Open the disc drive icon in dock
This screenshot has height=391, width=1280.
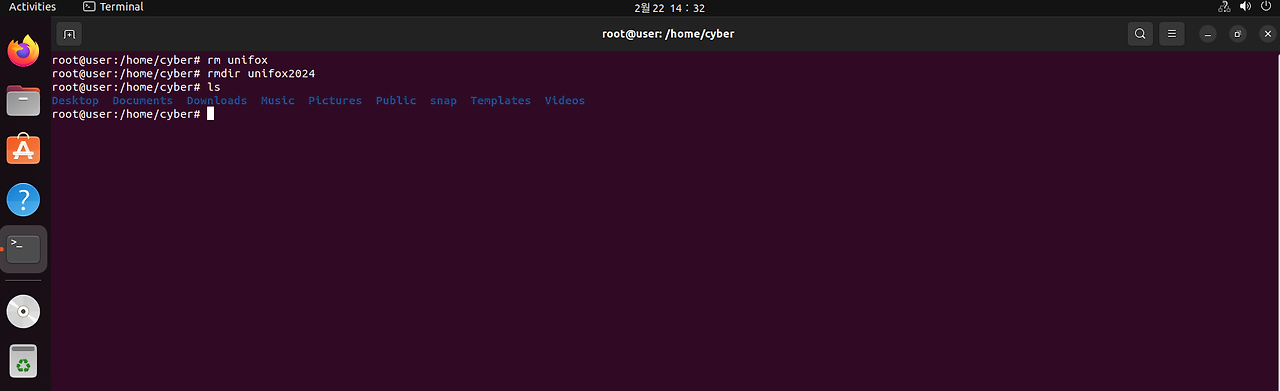point(23,312)
